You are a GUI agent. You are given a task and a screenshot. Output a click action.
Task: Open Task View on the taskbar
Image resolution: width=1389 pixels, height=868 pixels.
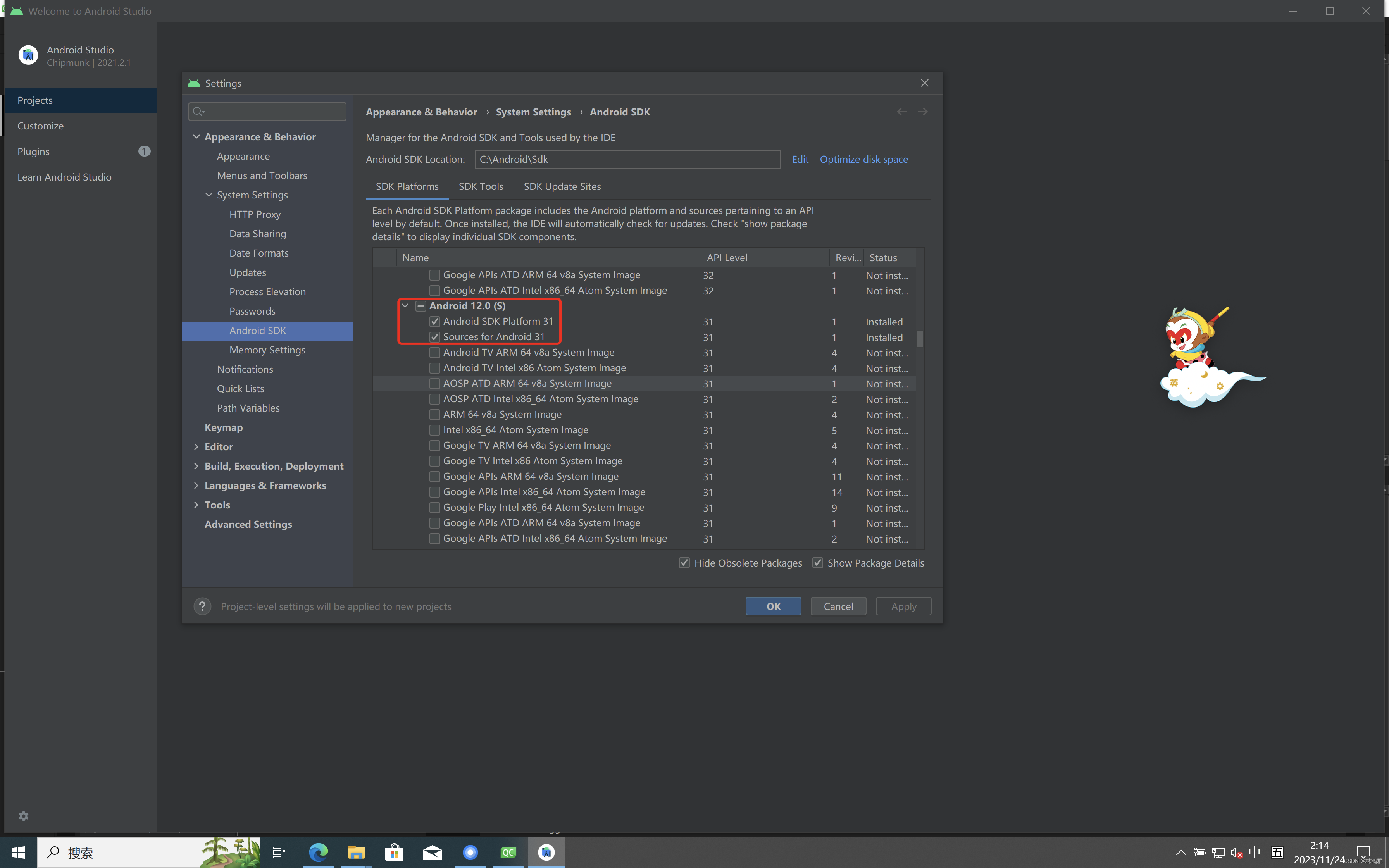tap(279, 852)
